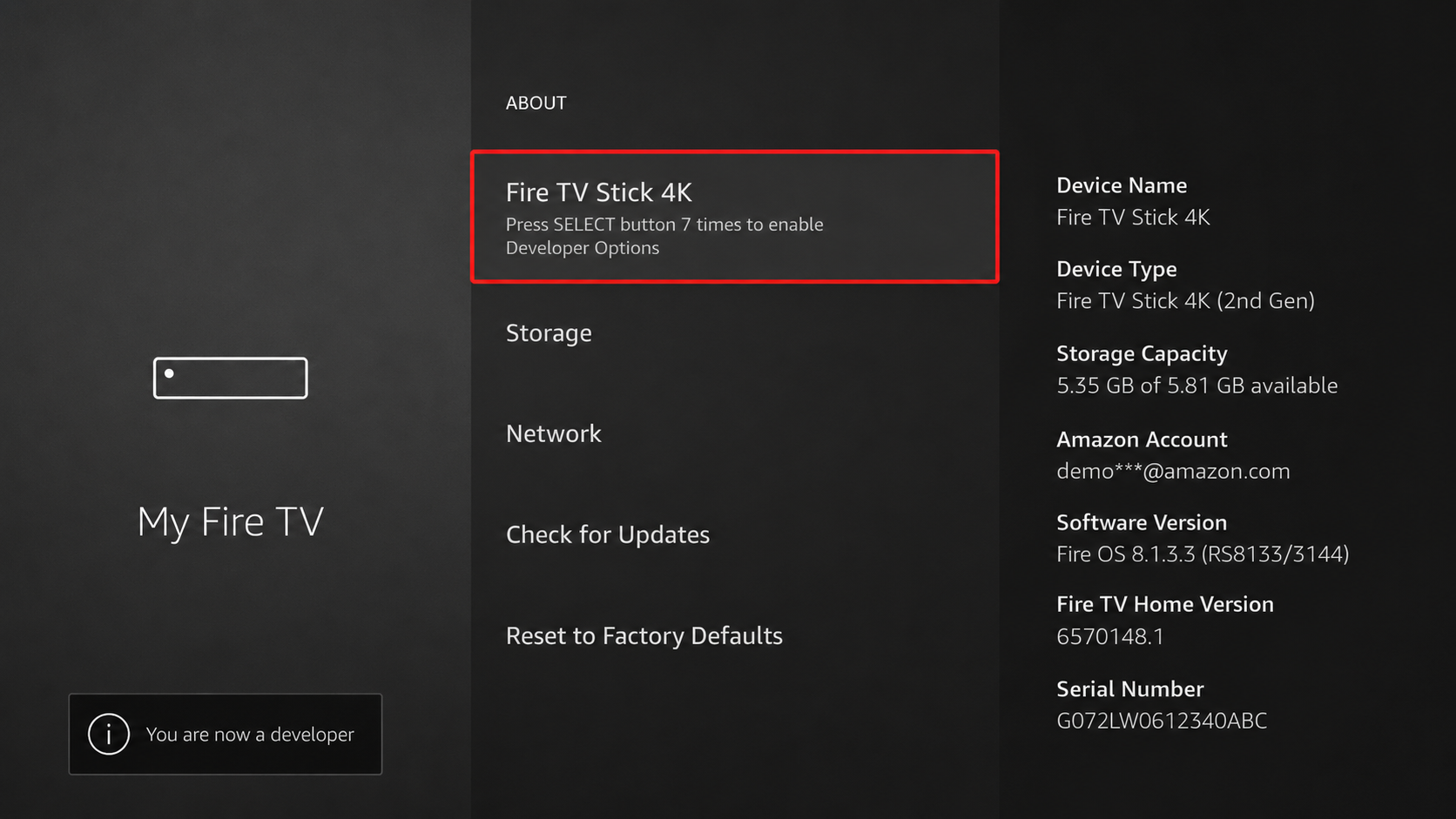Click the Amazon Account label
Image resolution: width=1456 pixels, height=819 pixels.
1142,440
